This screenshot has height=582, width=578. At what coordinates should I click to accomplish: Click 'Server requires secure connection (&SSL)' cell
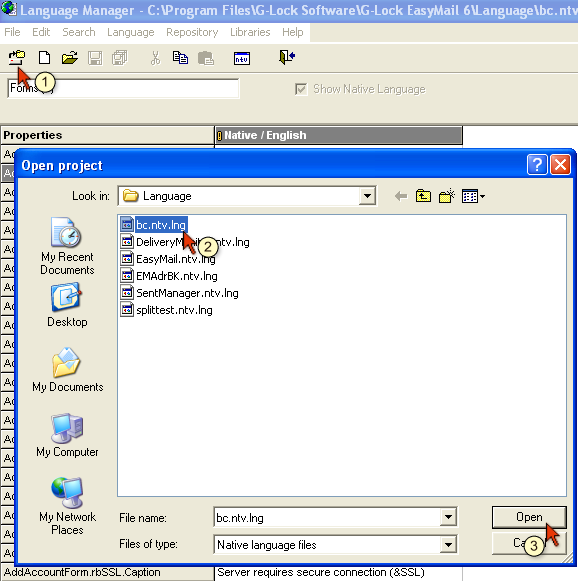[339, 572]
